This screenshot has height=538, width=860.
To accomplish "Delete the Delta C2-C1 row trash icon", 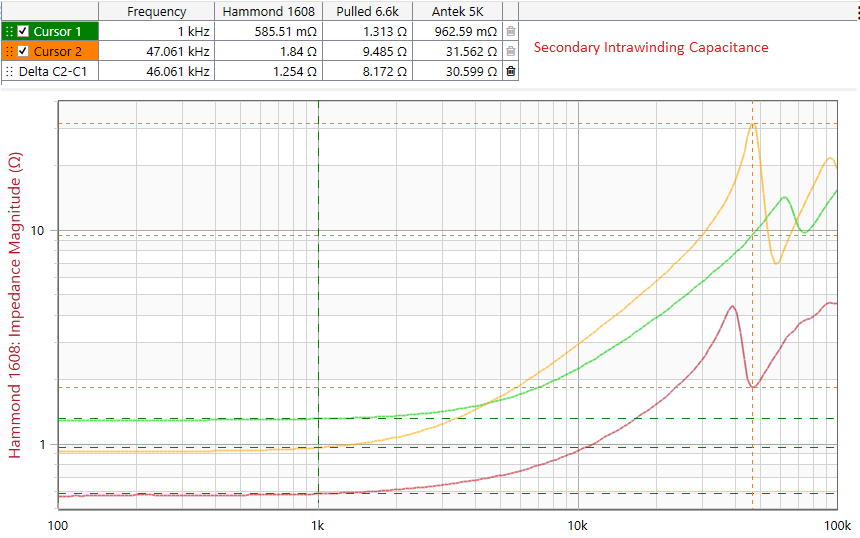I will tap(511, 71).
